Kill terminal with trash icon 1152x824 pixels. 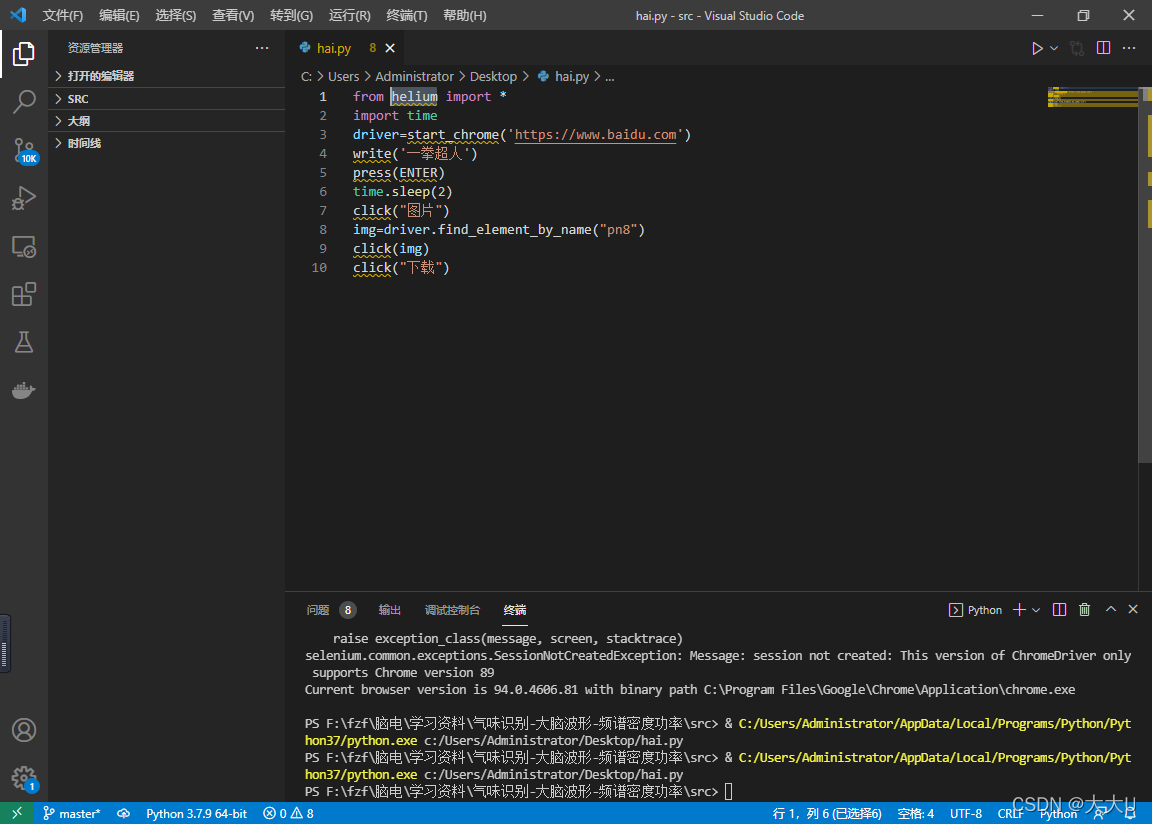point(1084,610)
